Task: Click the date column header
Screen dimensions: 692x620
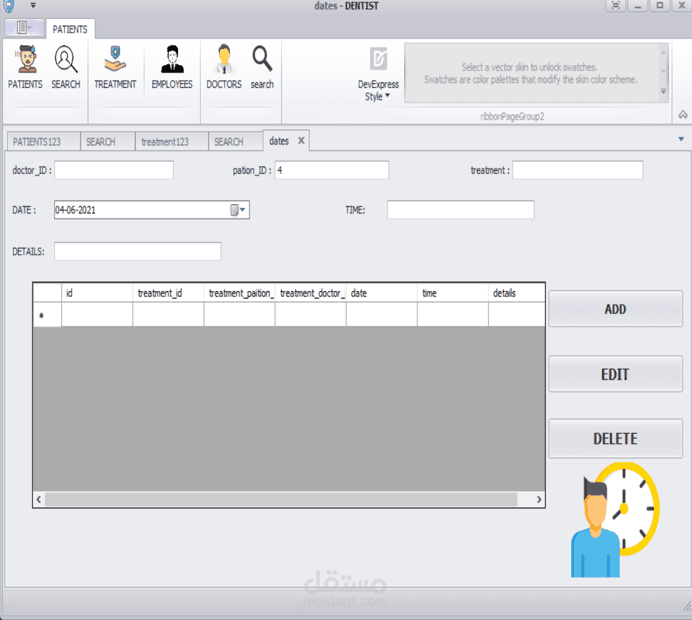Action: click(381, 293)
